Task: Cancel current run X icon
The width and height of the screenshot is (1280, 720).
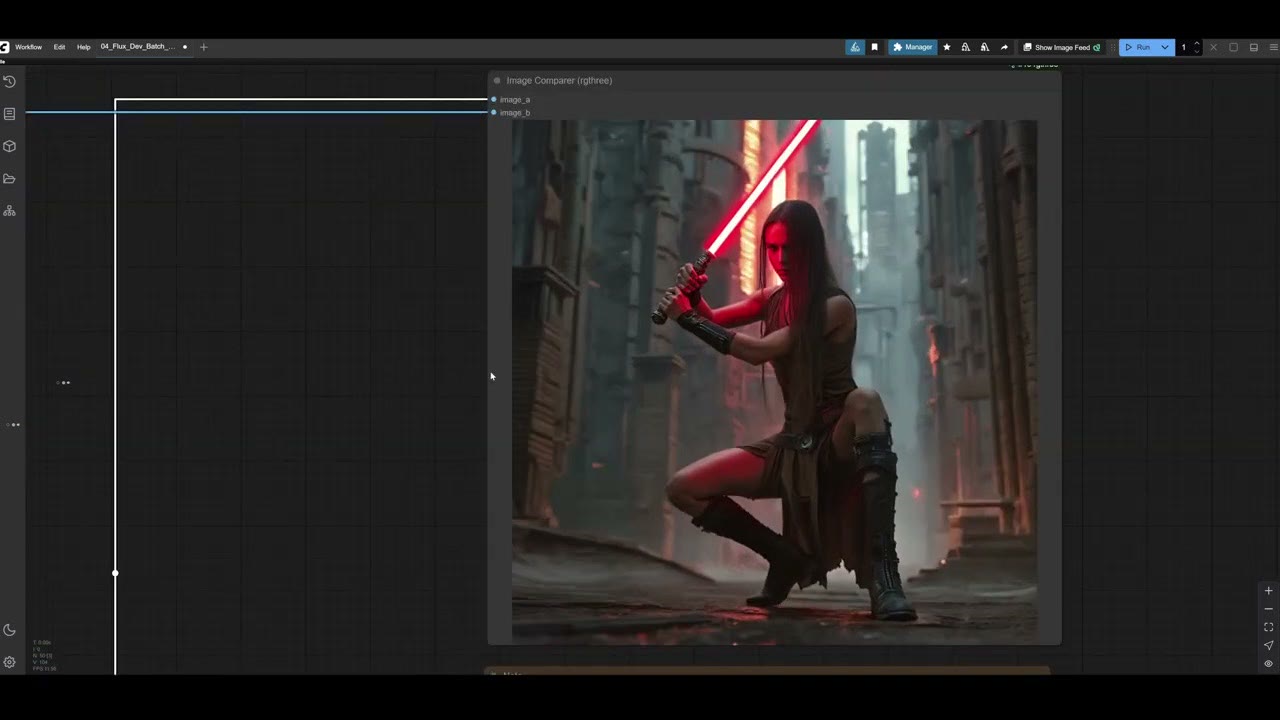Action: 1214,47
